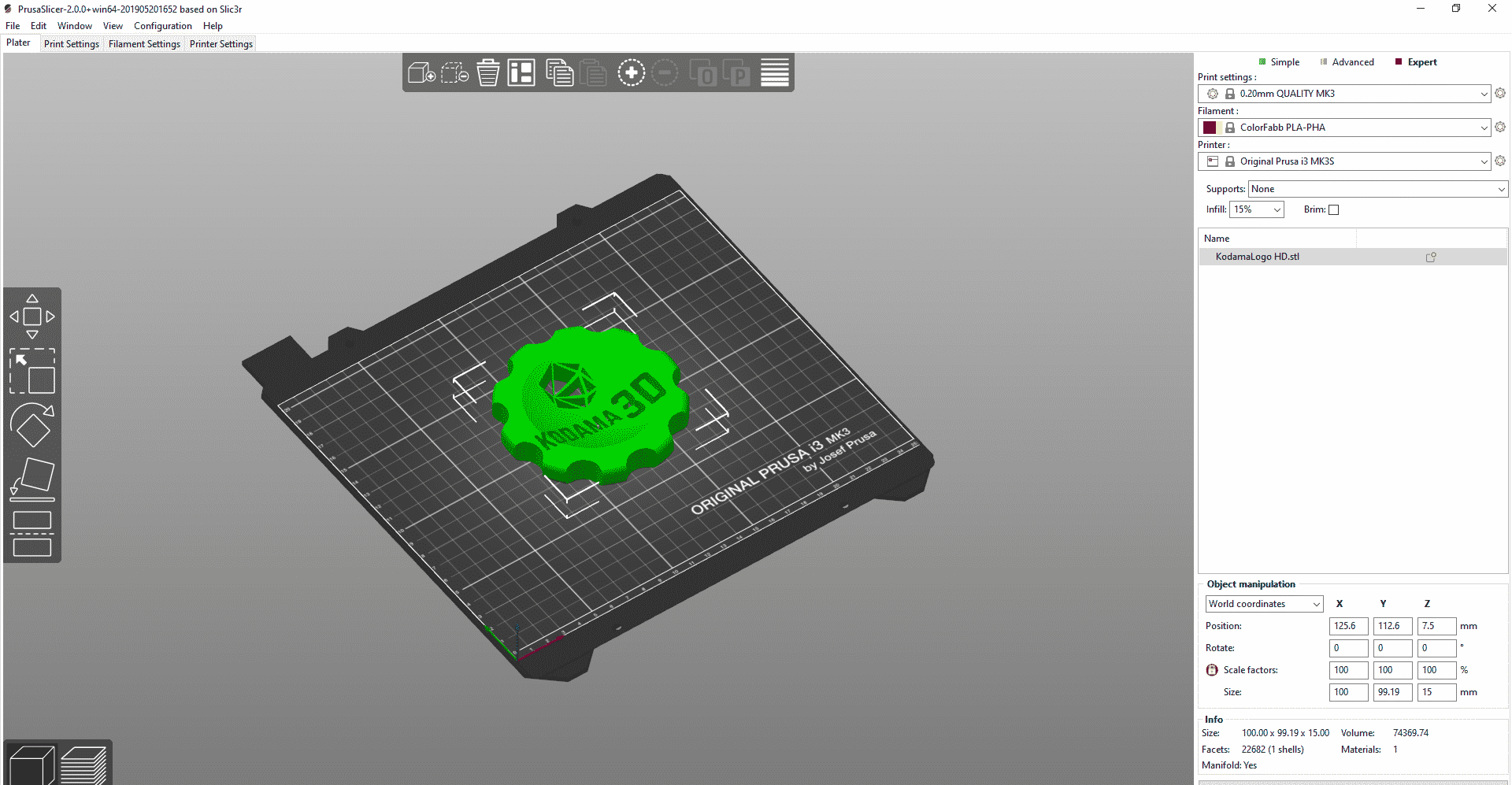The width and height of the screenshot is (1512, 785).
Task: Click the gear beside Print settings preset
Action: click(x=1500, y=93)
